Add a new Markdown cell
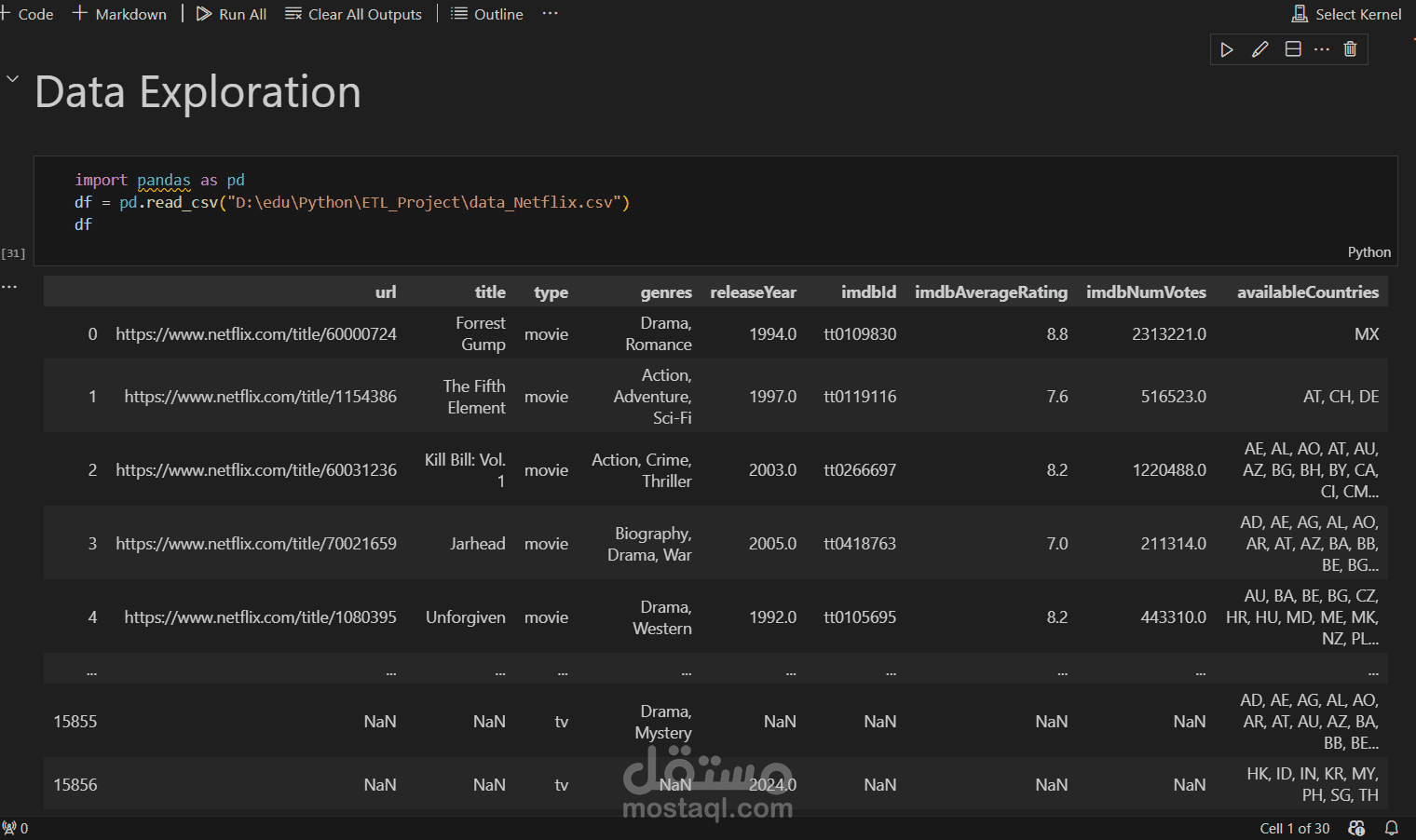Viewport: 1416px width, 840px height. point(120,14)
